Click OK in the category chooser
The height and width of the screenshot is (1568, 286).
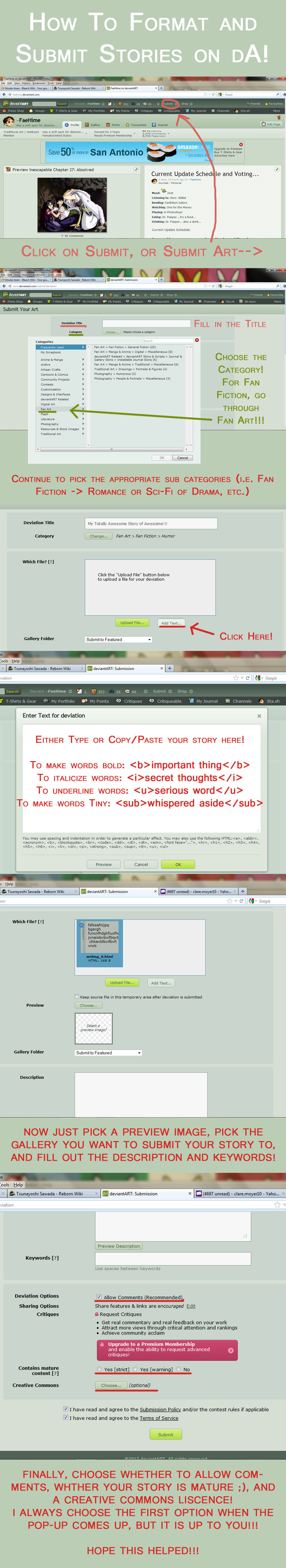tap(162, 458)
